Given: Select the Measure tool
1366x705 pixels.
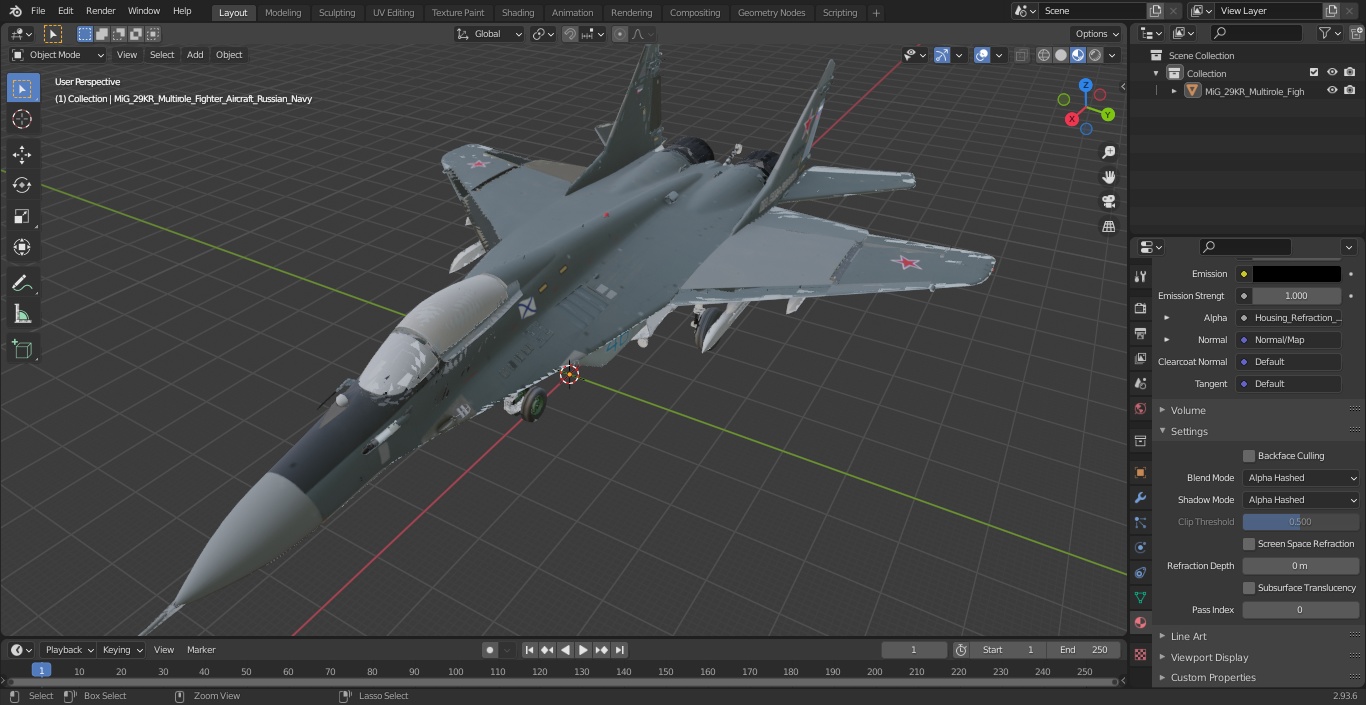Looking at the screenshot, I should tap(22, 315).
